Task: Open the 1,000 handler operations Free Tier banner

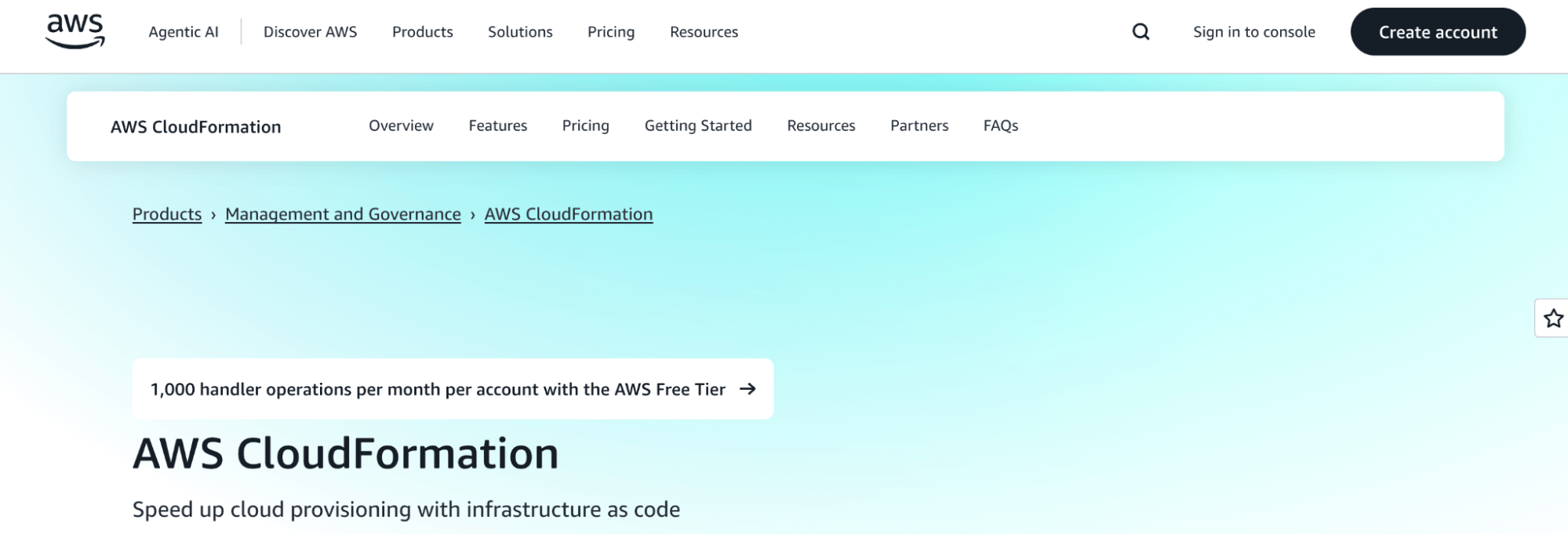Action: [x=453, y=389]
